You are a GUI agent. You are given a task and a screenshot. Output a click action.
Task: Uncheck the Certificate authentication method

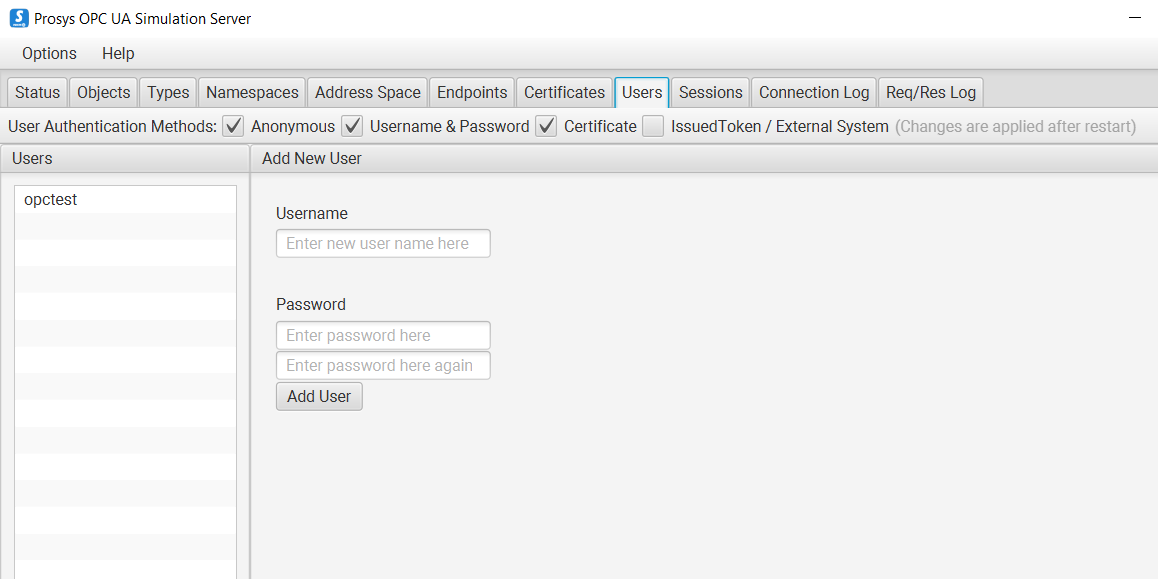[547, 126]
